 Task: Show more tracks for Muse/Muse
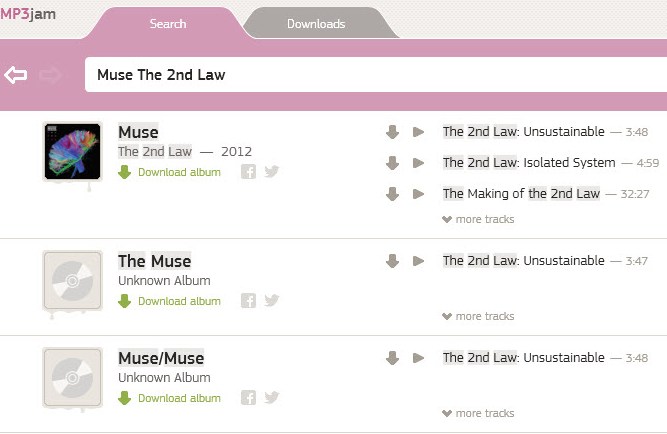pyautogui.click(x=478, y=414)
